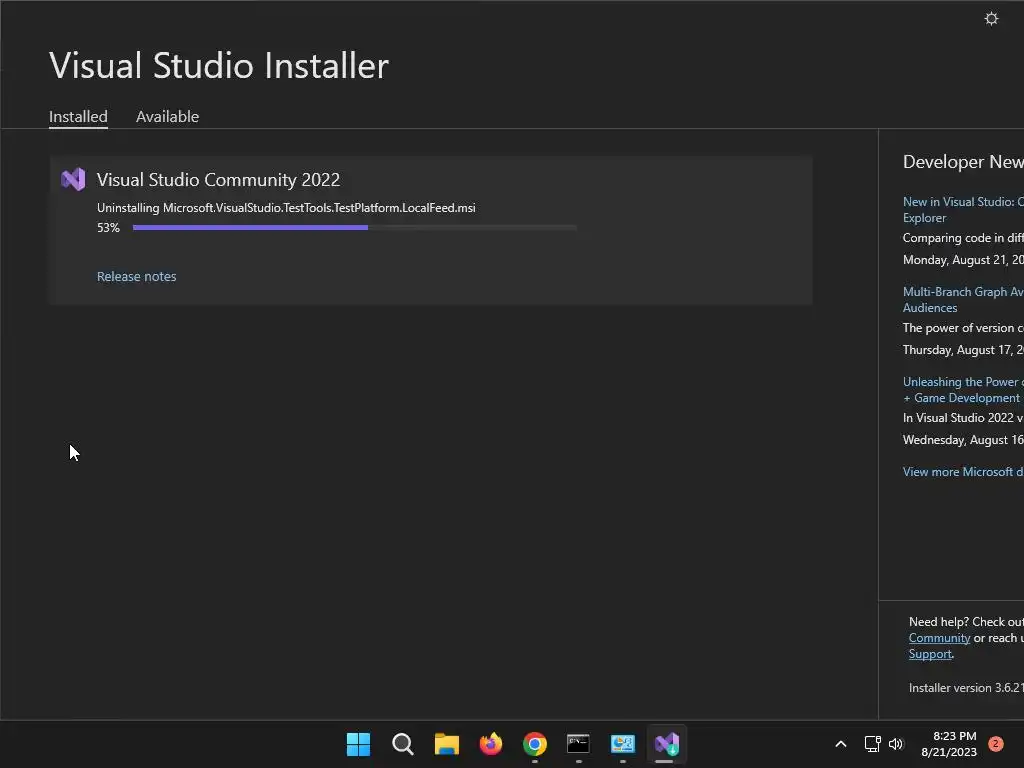Launch File Explorer from taskbar
The width and height of the screenshot is (1024, 768).
(x=447, y=744)
